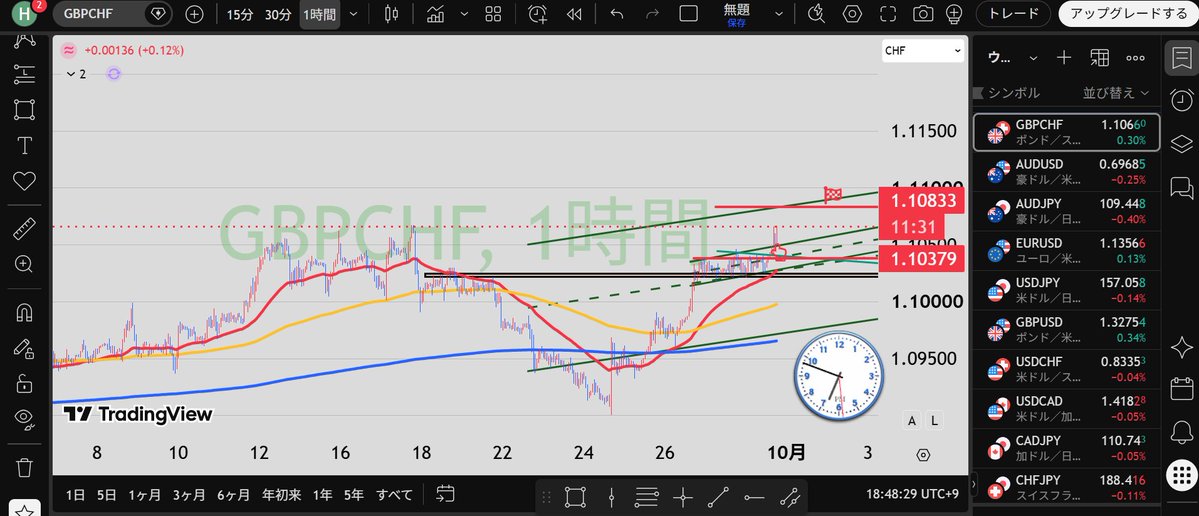Open chart settings hexagon icon
The width and height of the screenshot is (1199, 516).
pos(852,14)
